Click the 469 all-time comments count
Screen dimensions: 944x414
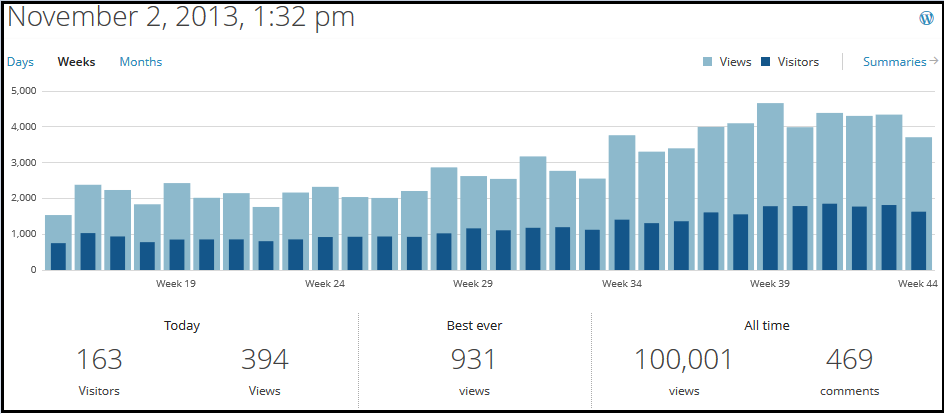click(x=849, y=359)
